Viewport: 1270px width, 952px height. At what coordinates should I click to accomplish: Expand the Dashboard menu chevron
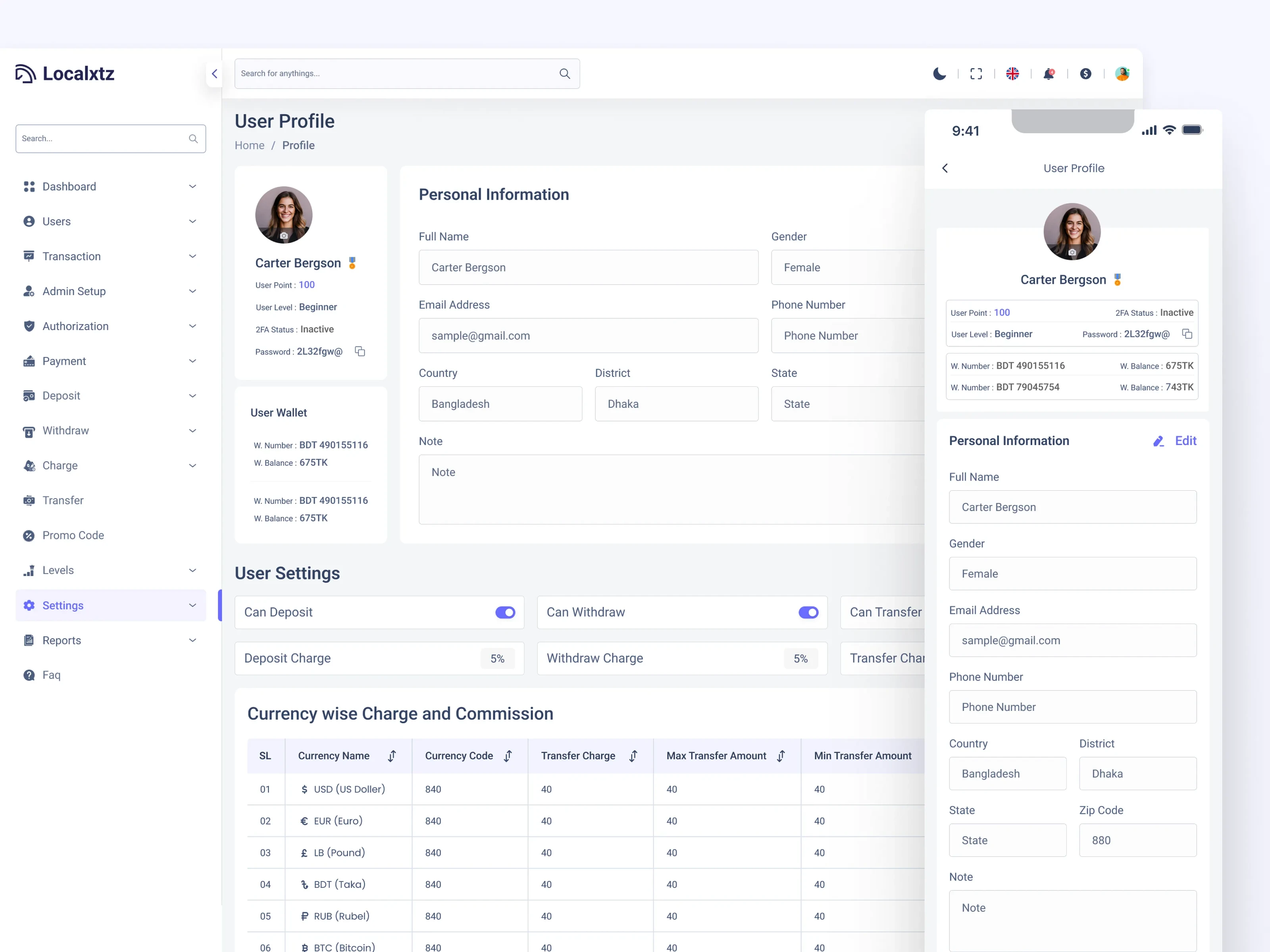pyautogui.click(x=192, y=186)
